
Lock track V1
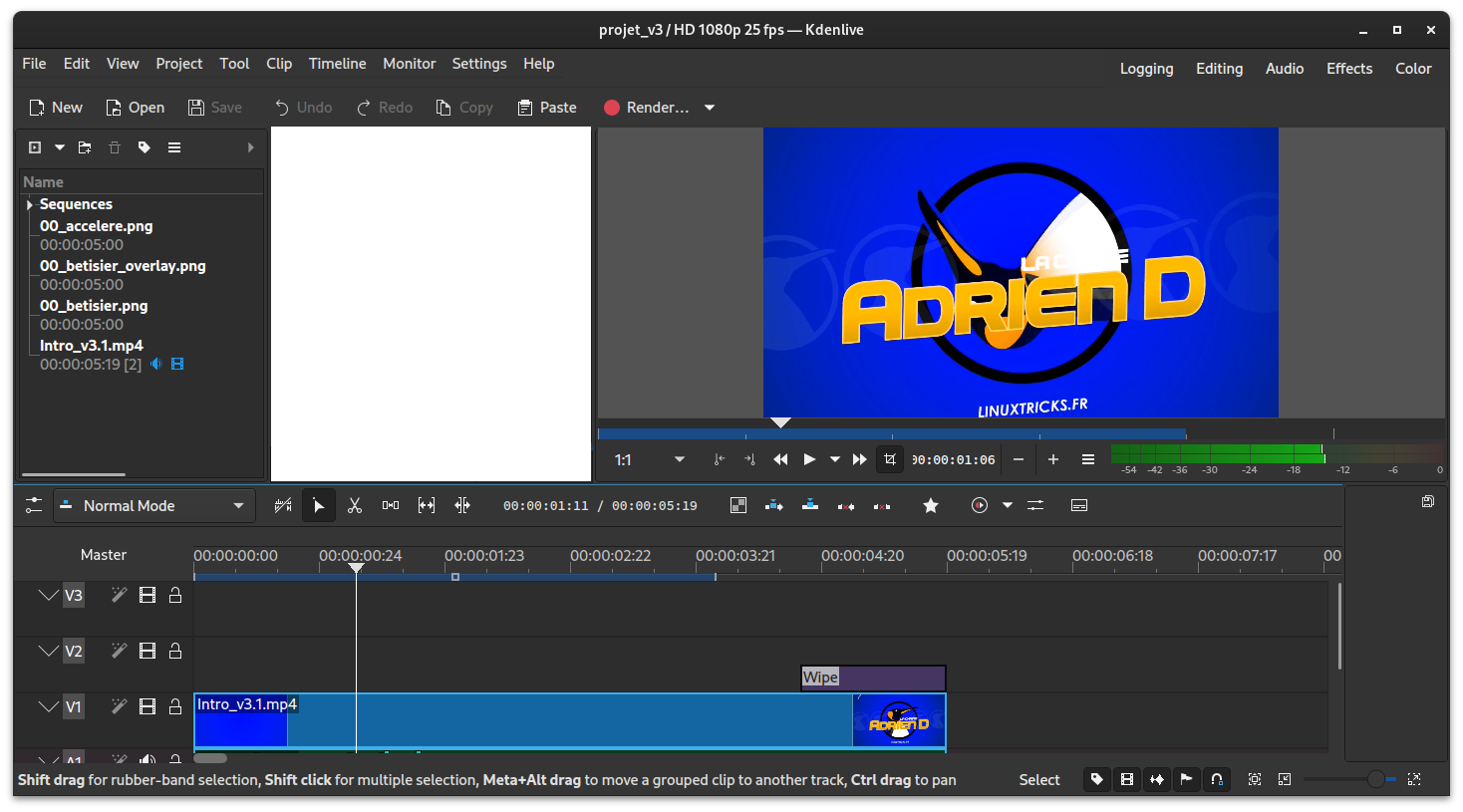pos(175,707)
